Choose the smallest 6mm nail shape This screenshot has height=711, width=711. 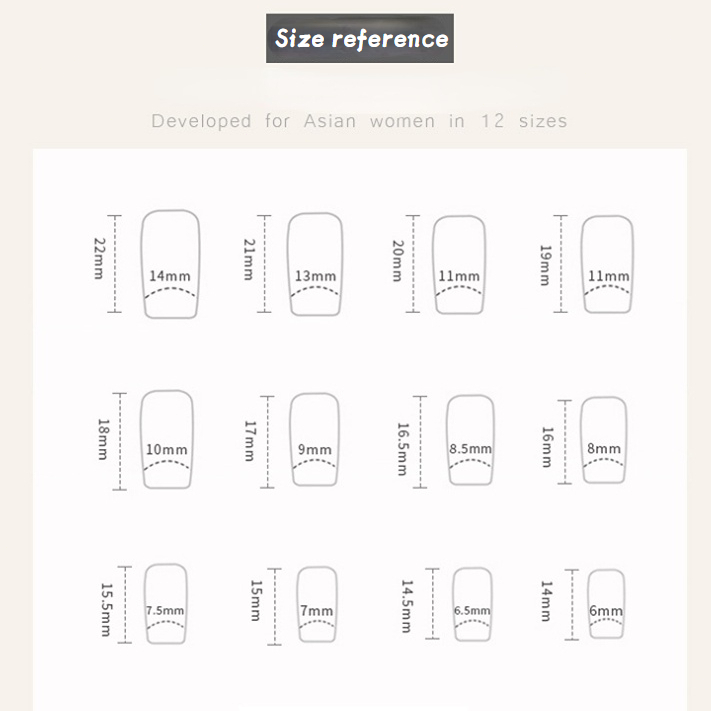(605, 603)
